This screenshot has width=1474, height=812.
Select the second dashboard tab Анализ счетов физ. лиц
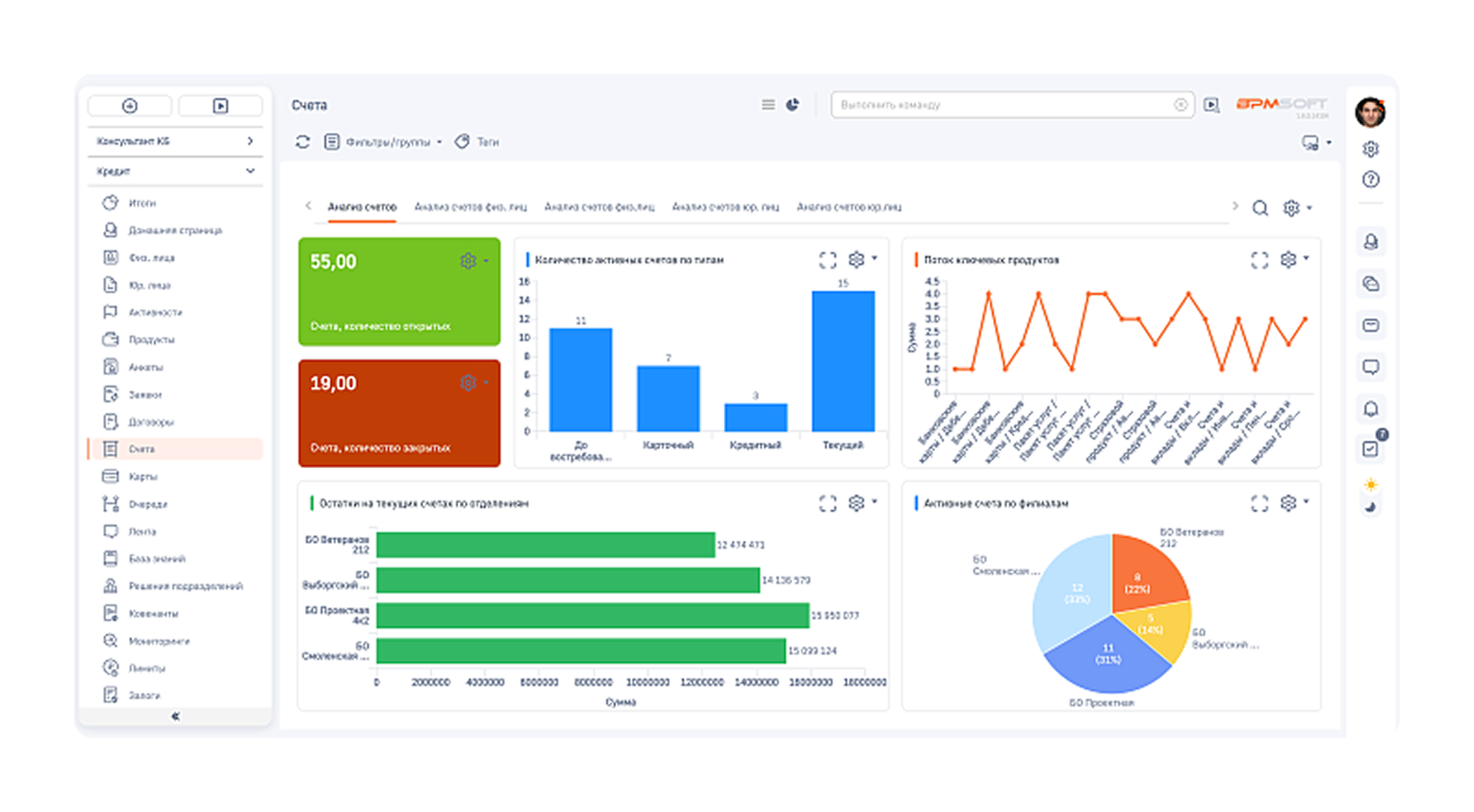[x=470, y=207]
